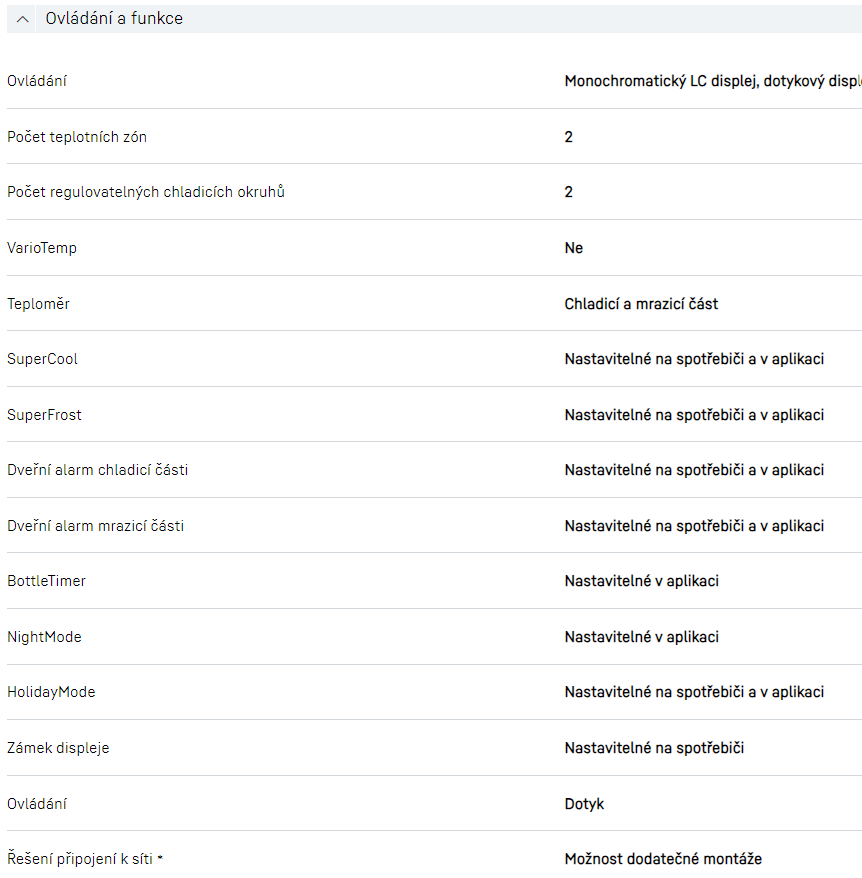
Task: Click the HolidayMode row label
Action: (x=51, y=692)
